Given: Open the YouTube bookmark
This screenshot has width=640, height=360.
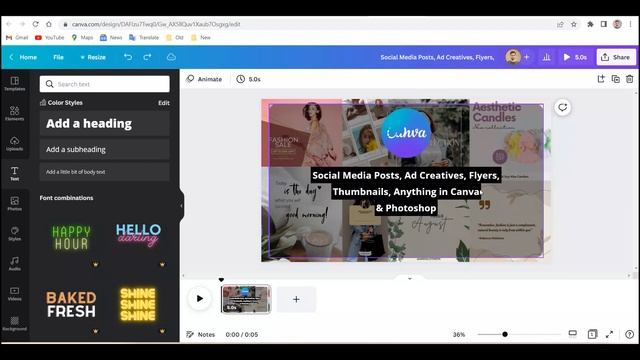Looking at the screenshot, I should click(x=50, y=38).
